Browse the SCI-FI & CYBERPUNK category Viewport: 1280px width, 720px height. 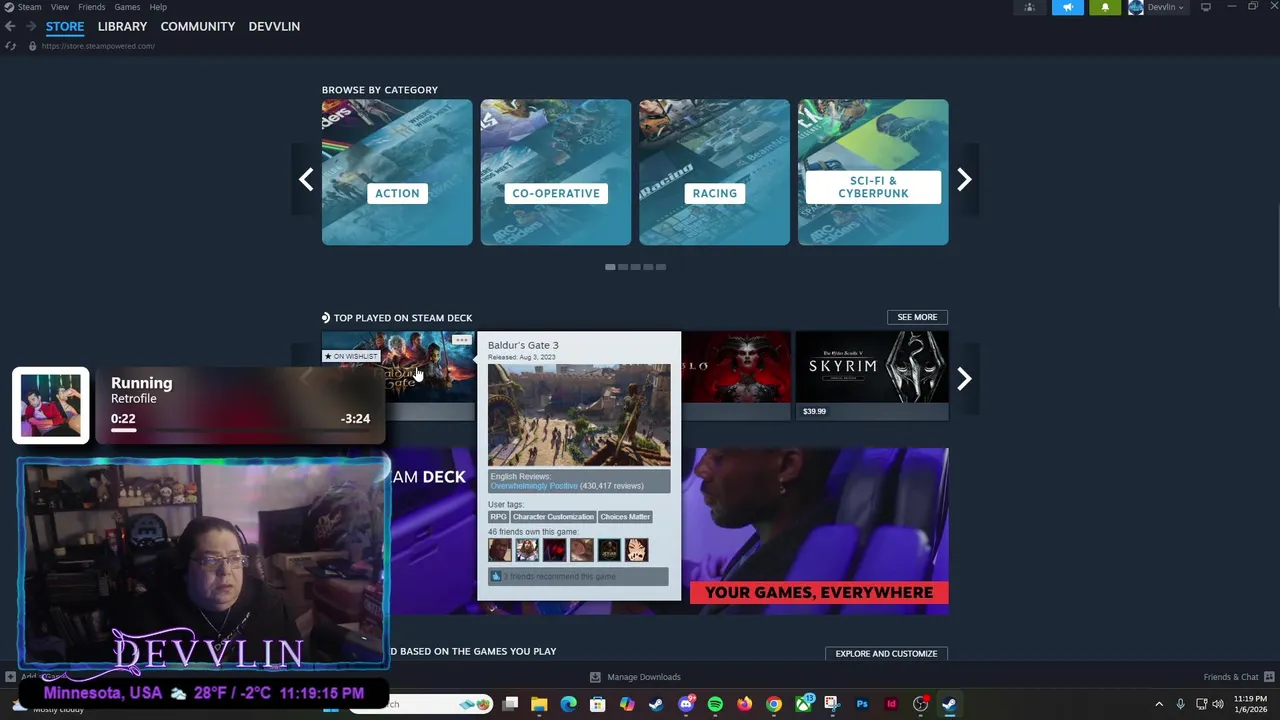873,172
